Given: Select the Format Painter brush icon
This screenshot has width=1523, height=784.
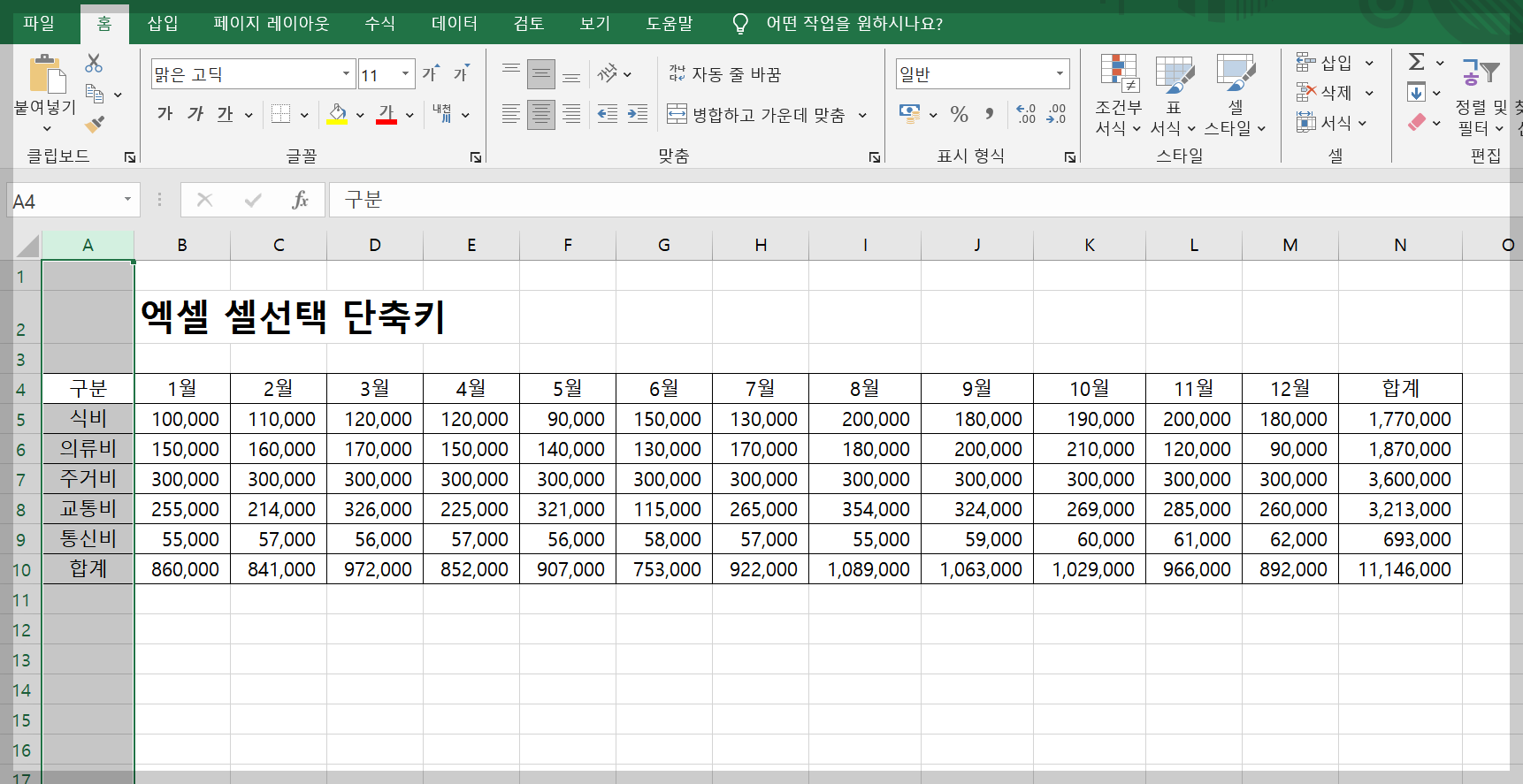Looking at the screenshot, I should click(x=95, y=124).
